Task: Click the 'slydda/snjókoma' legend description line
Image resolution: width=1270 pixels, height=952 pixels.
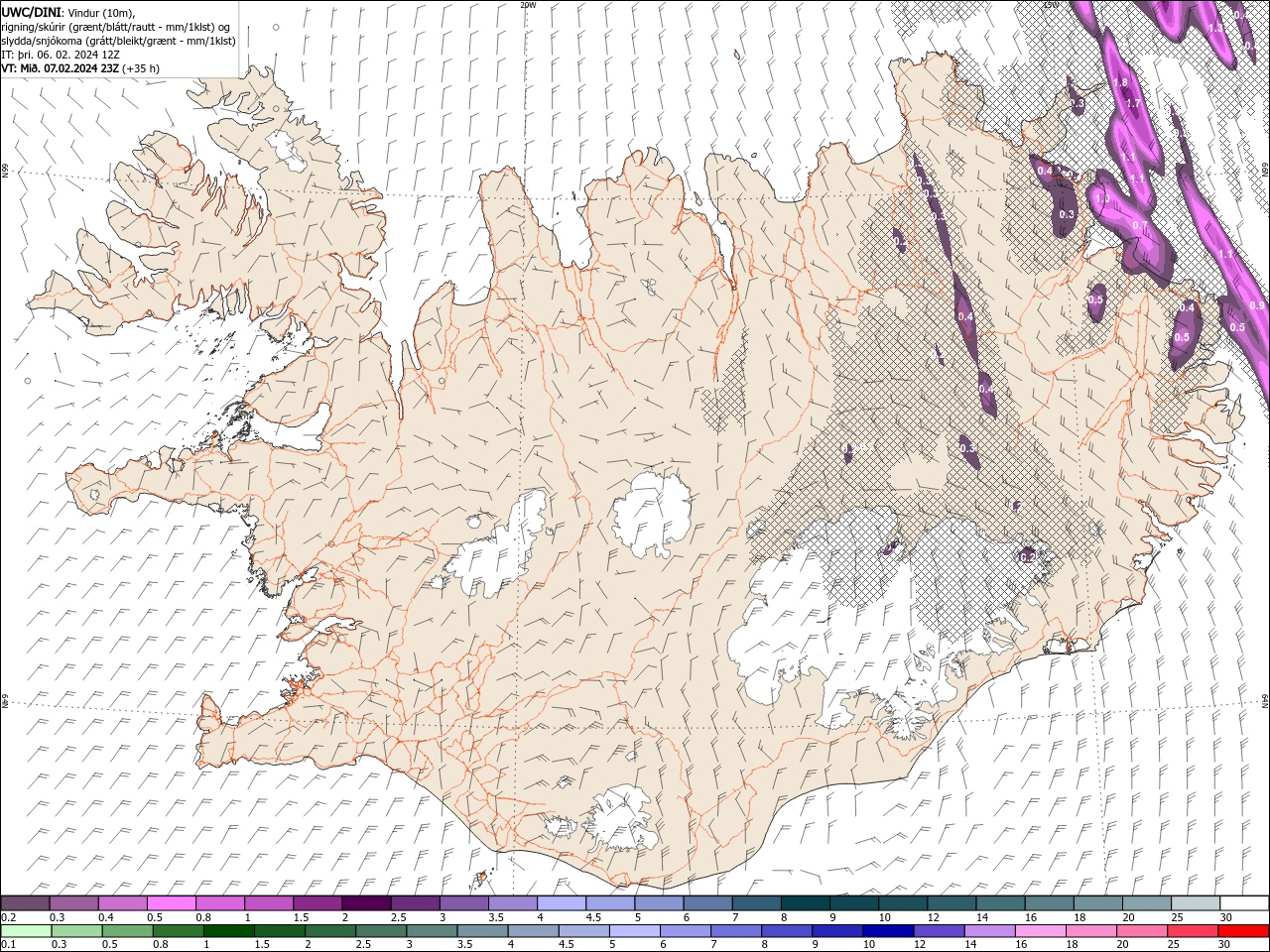Action: pos(119,41)
